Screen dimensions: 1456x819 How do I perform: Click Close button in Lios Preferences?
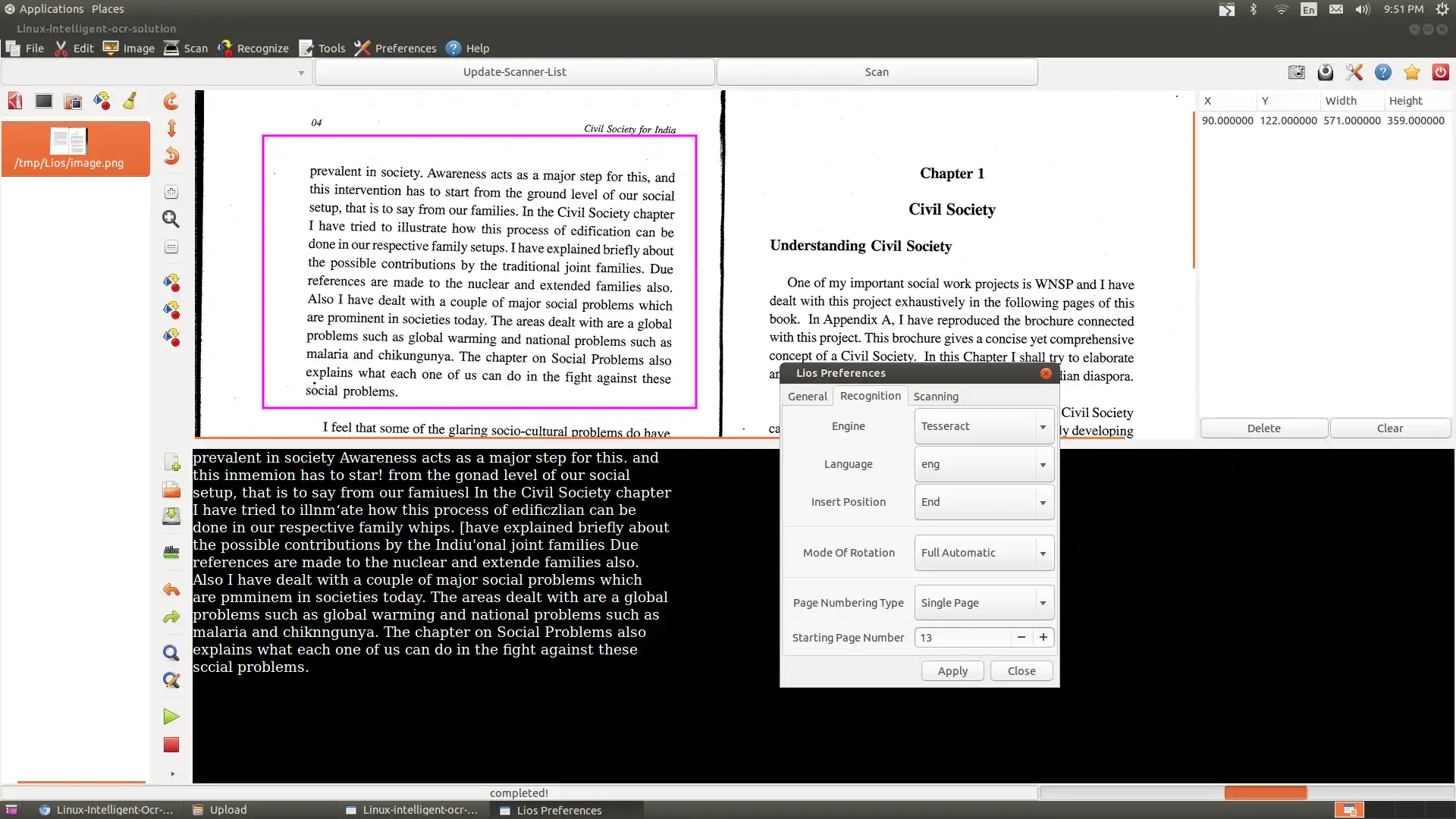coord(1021,670)
